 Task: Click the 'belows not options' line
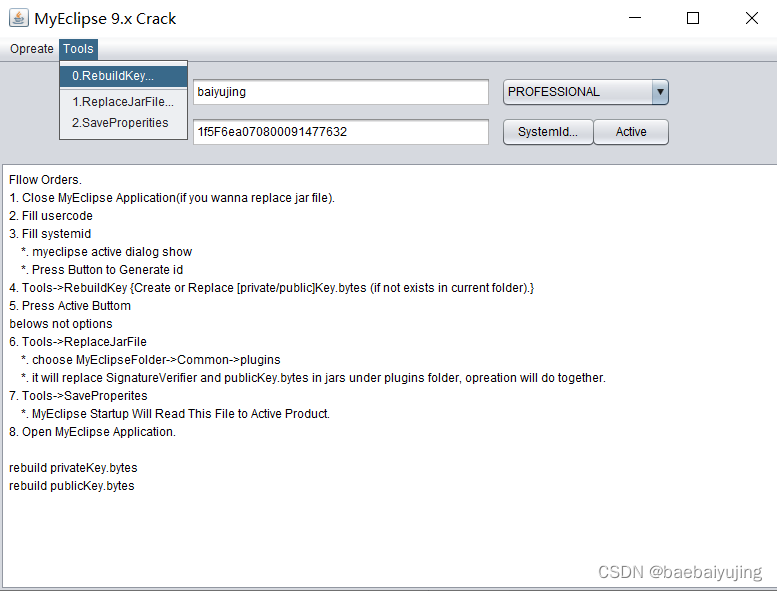[x=61, y=324]
